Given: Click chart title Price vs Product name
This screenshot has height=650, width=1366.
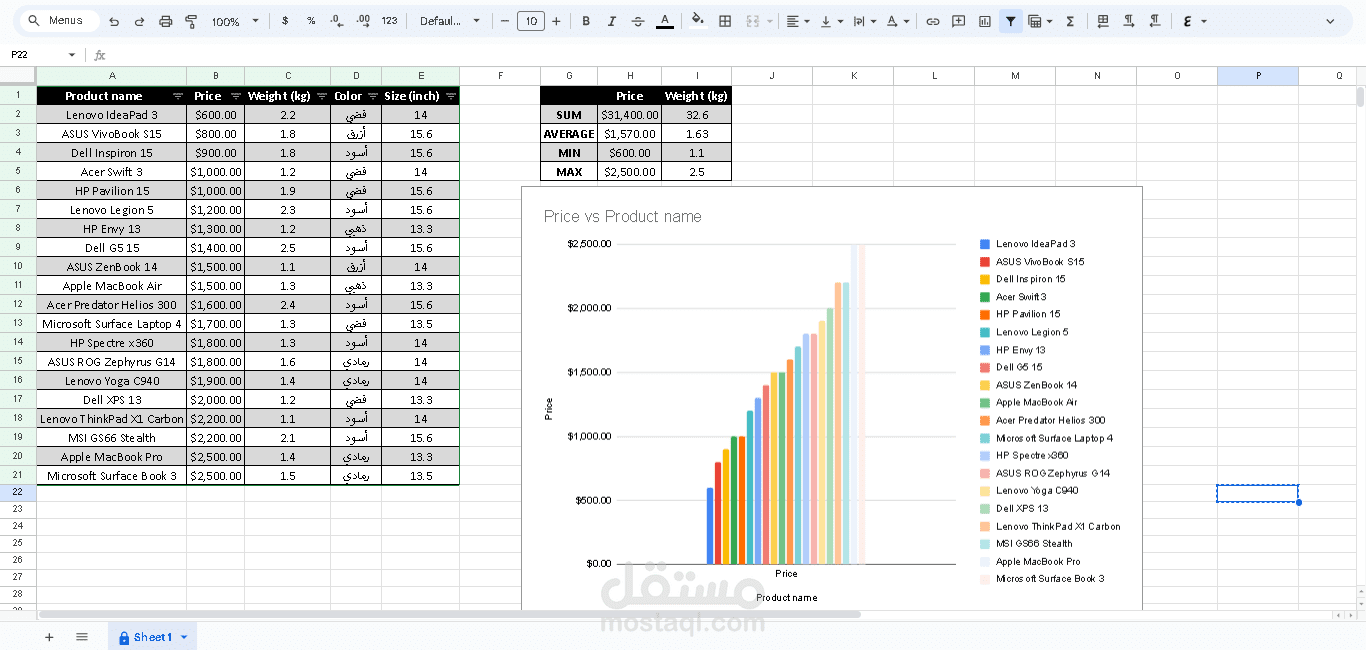Looking at the screenshot, I should (x=622, y=216).
